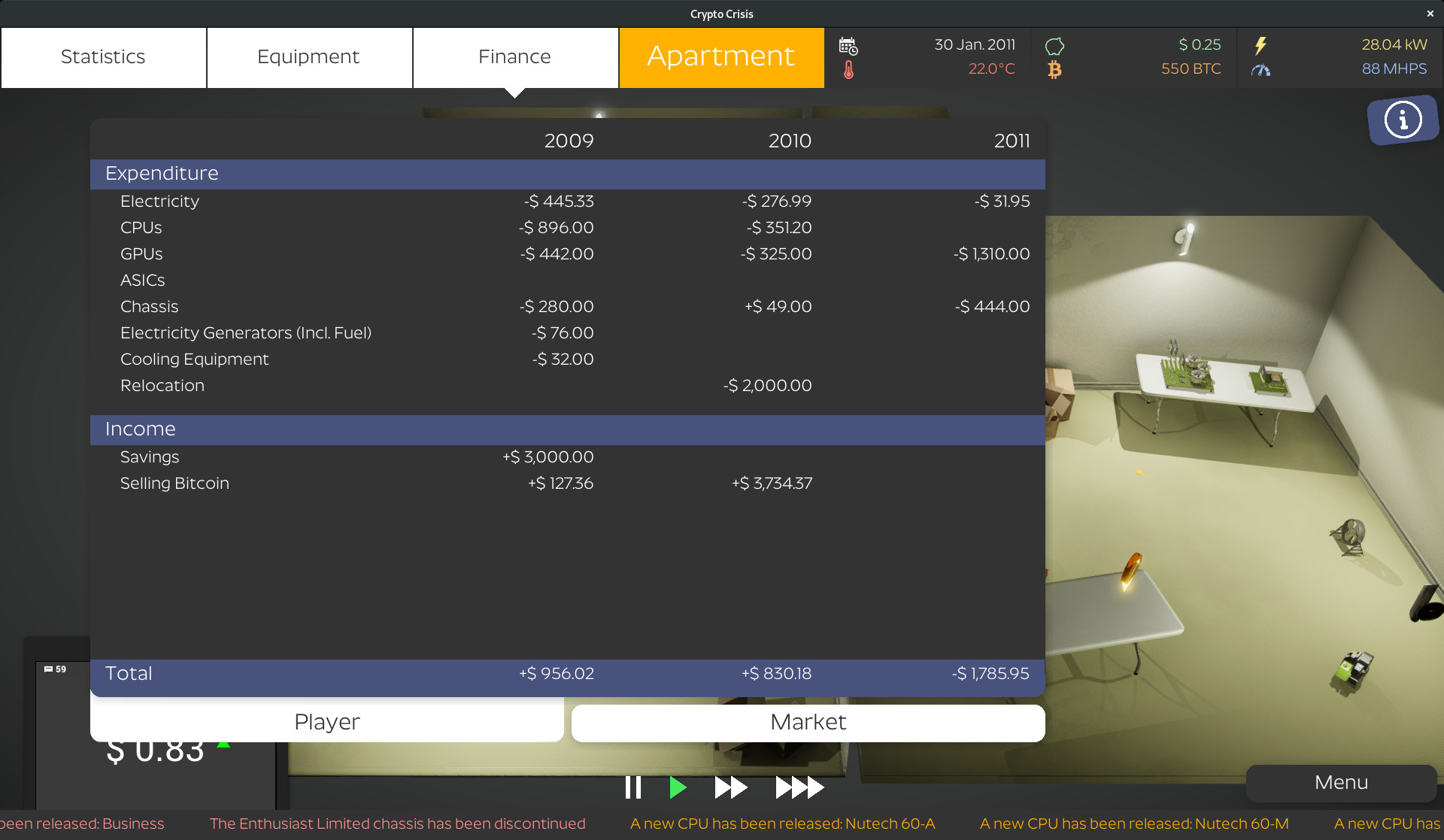Screen dimensions: 1444x840
Task: Select the highlighted Apartment tab
Action: click(721, 56)
